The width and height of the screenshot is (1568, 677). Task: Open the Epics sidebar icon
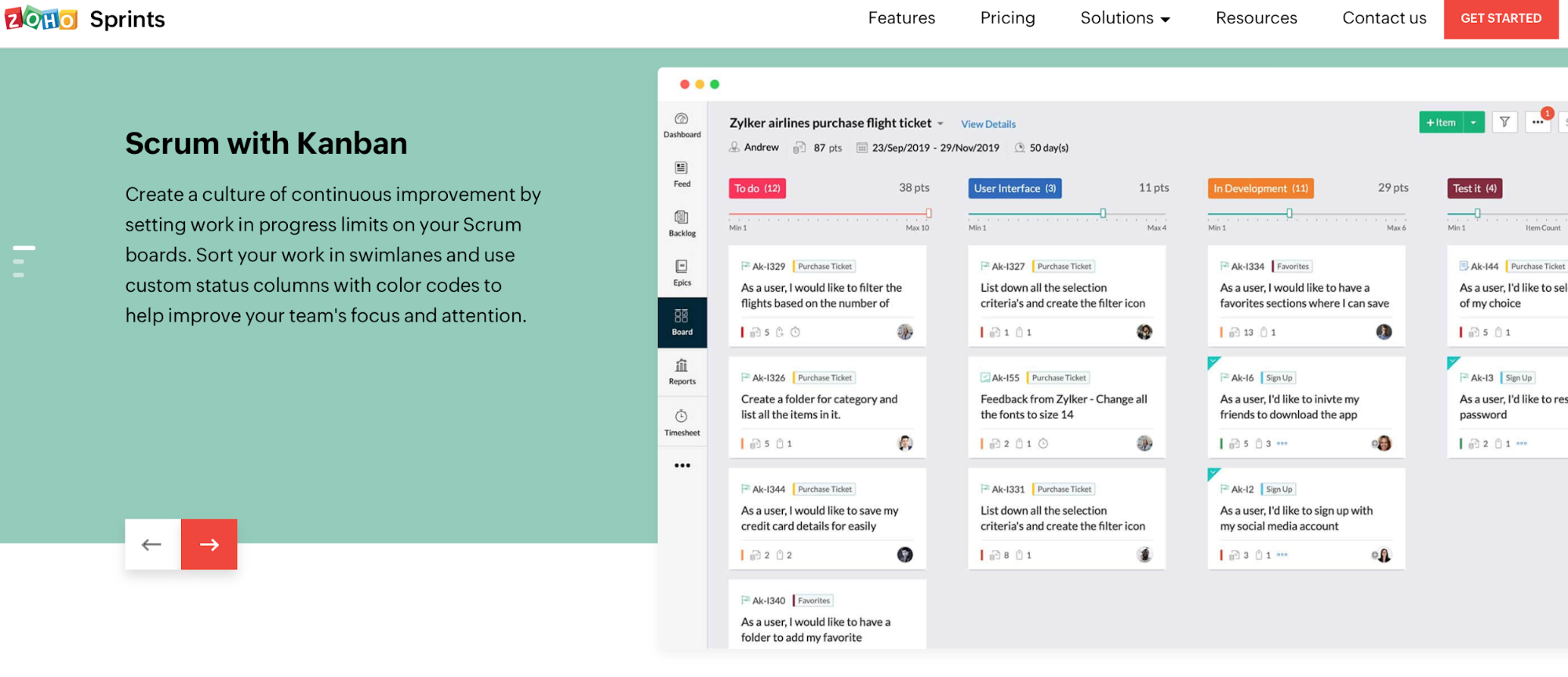pos(682,273)
